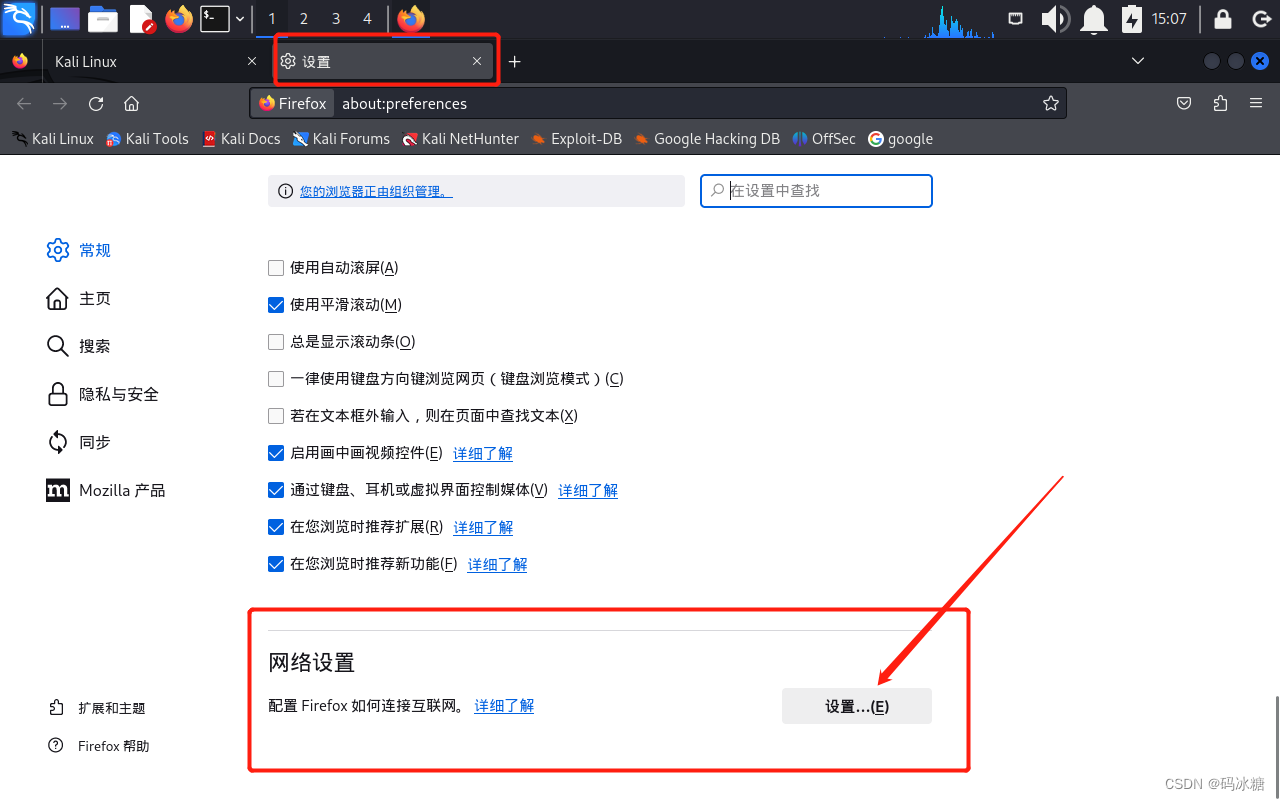Expand the list all tabs chevron
1280x800 pixels.
[1137, 61]
